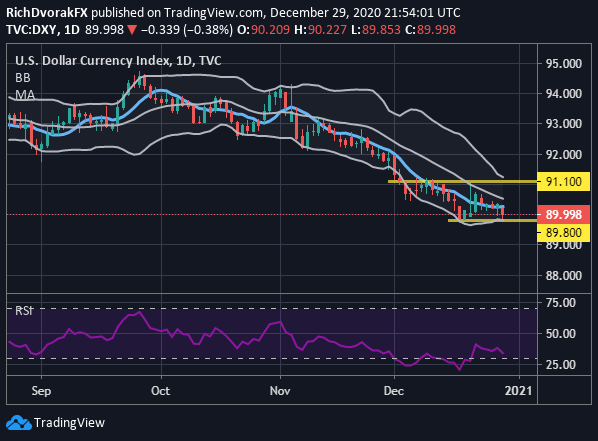This screenshot has width=598, height=441.
Task: Click the TradingView cloud logo icon
Action: pos(18,423)
